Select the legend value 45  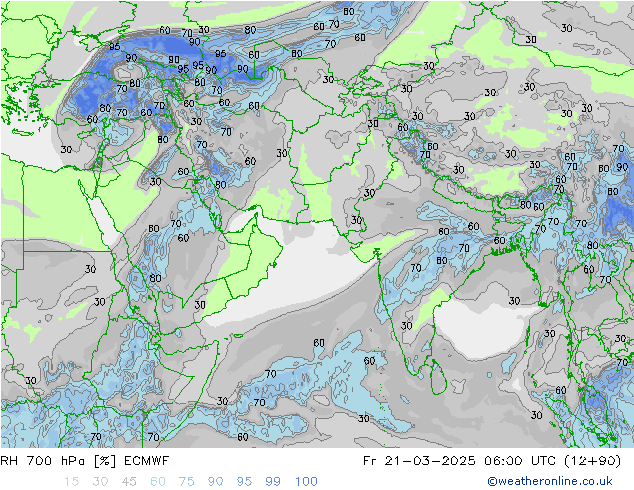129,482
